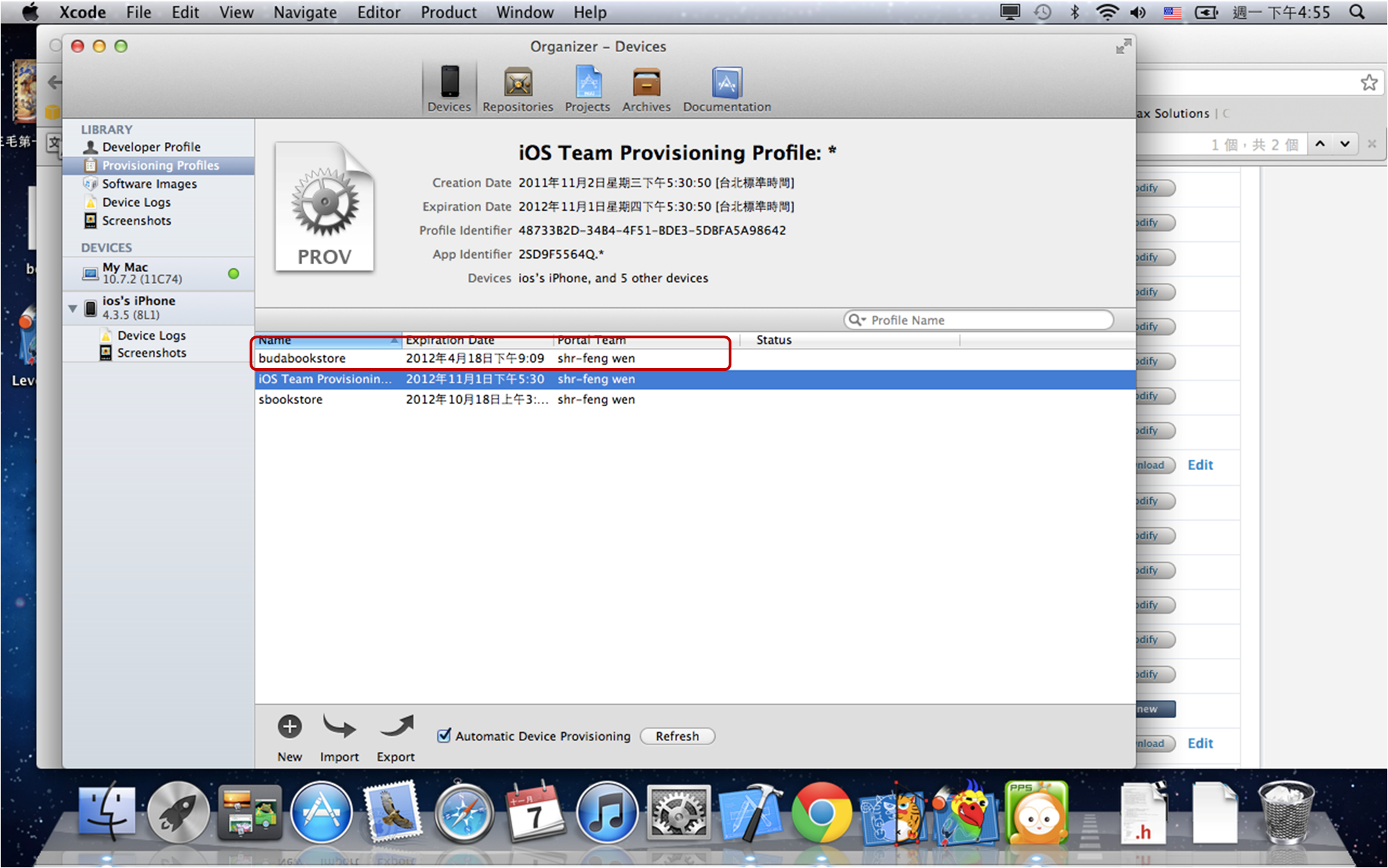Open the Product menu
Screen dimensions: 1388x868
click(449, 12)
